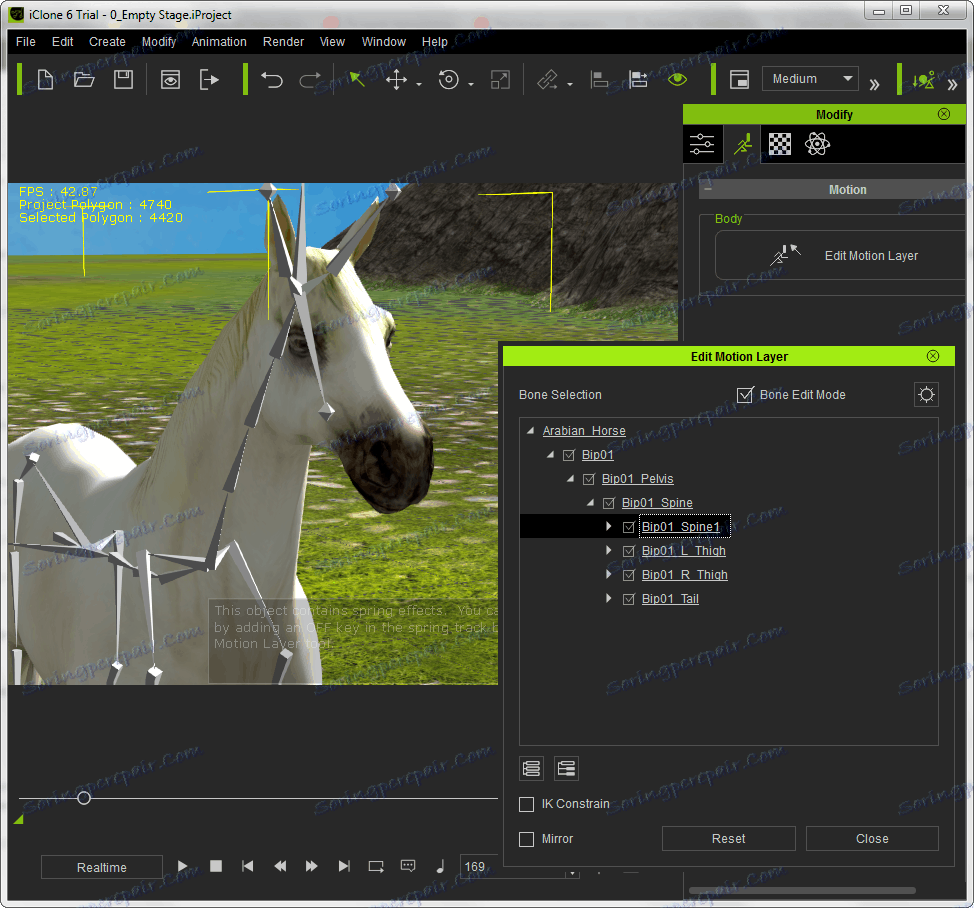Open the Animation menu

(219, 42)
